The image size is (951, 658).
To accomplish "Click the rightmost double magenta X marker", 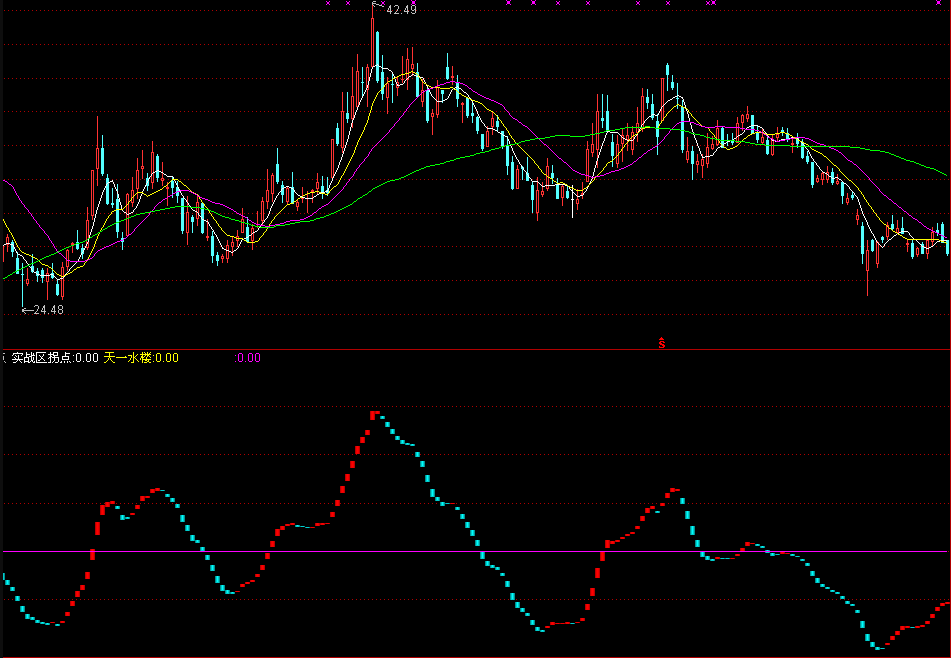I will [710, 4].
